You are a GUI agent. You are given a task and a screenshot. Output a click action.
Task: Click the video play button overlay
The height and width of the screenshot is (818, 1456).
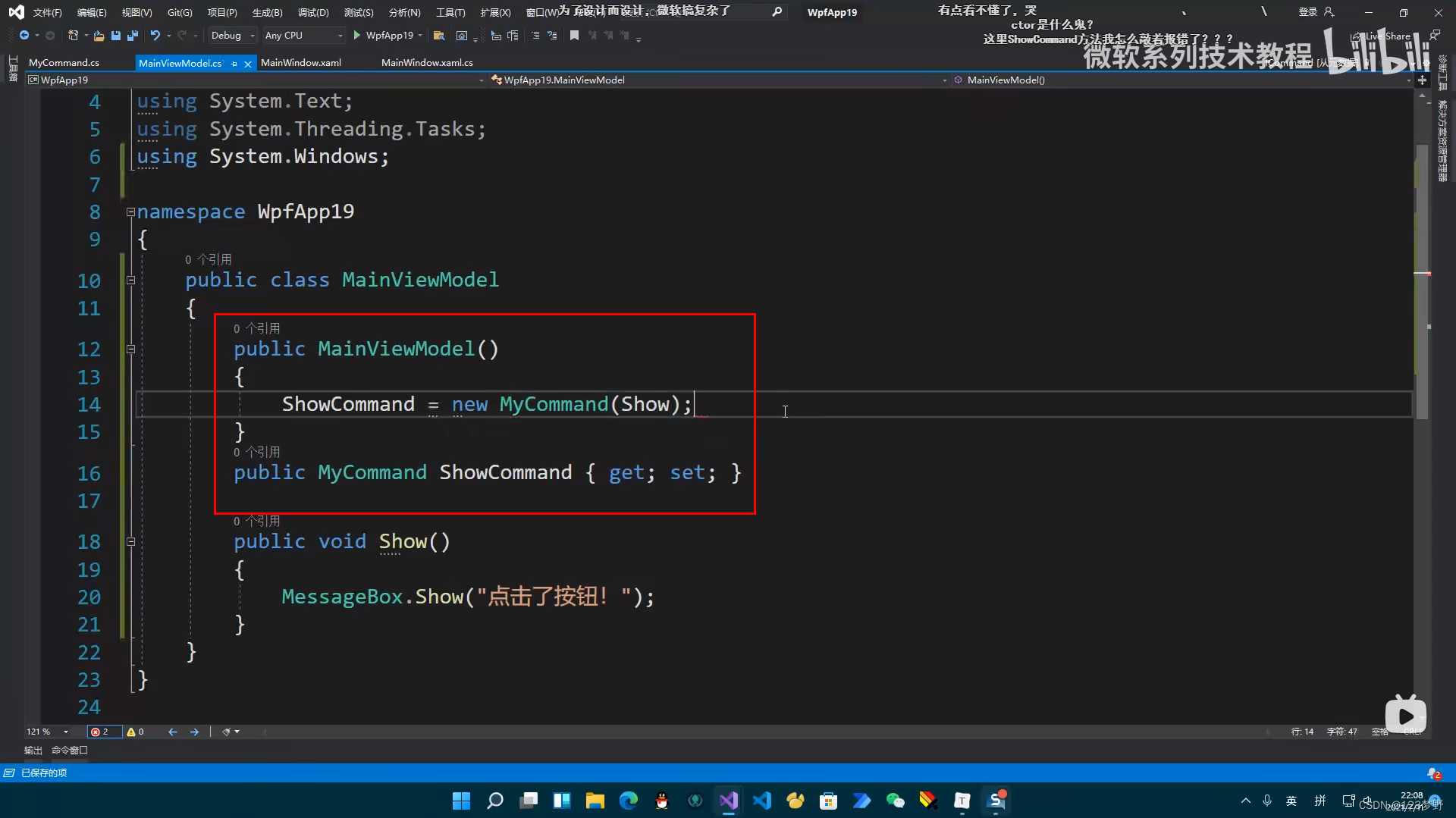point(1405,715)
